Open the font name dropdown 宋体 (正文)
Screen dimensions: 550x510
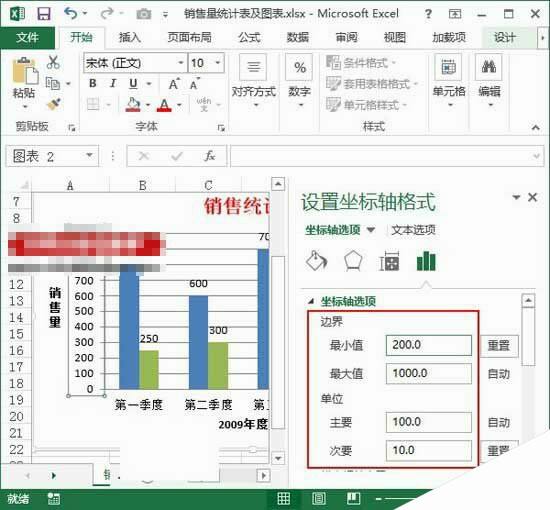coord(181,63)
